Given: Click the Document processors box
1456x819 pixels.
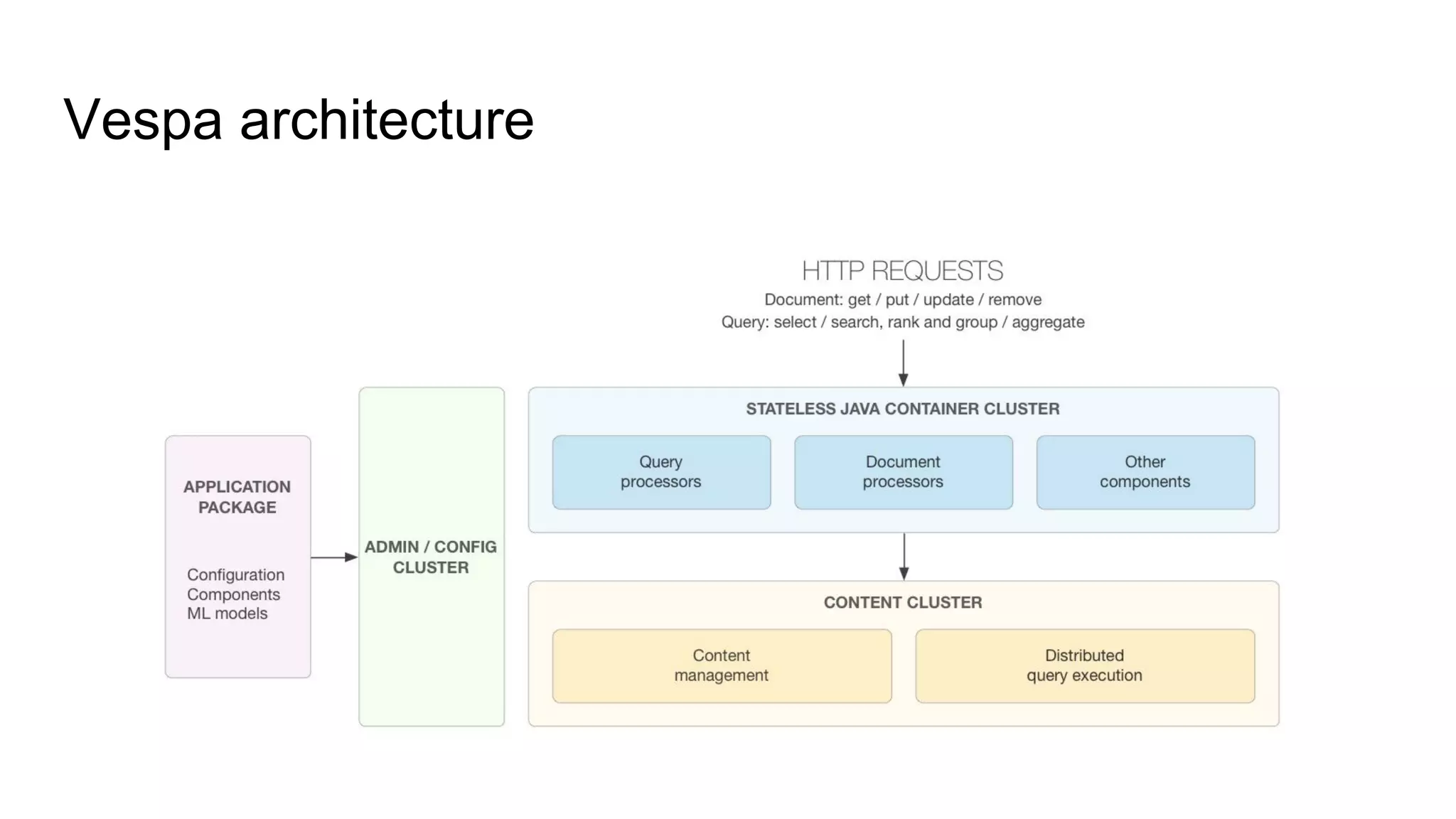Looking at the screenshot, I should click(x=903, y=472).
